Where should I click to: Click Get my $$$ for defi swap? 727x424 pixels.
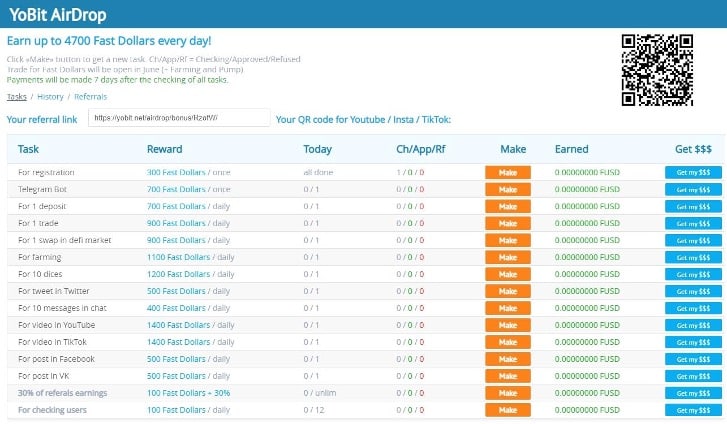coord(693,240)
